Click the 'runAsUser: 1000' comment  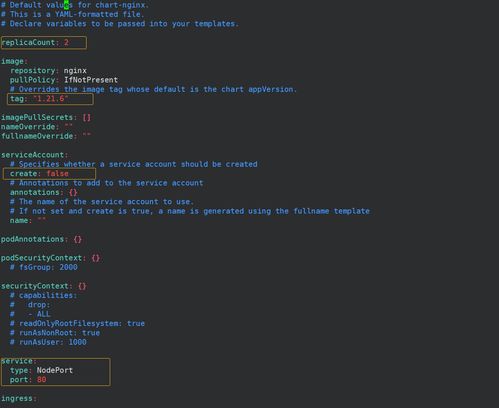(x=48, y=342)
